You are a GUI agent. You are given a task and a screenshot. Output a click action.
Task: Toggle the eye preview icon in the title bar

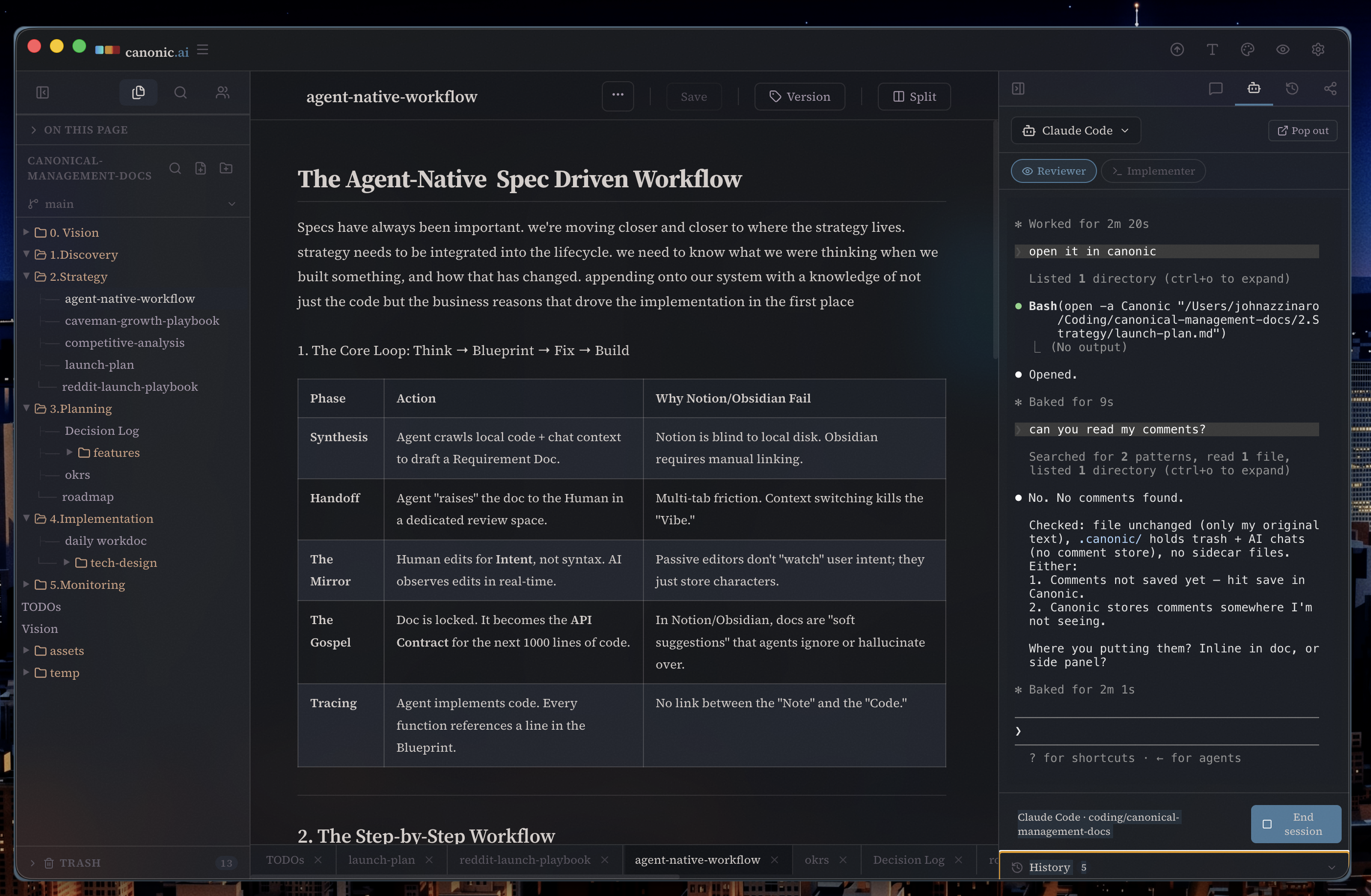[1282, 49]
